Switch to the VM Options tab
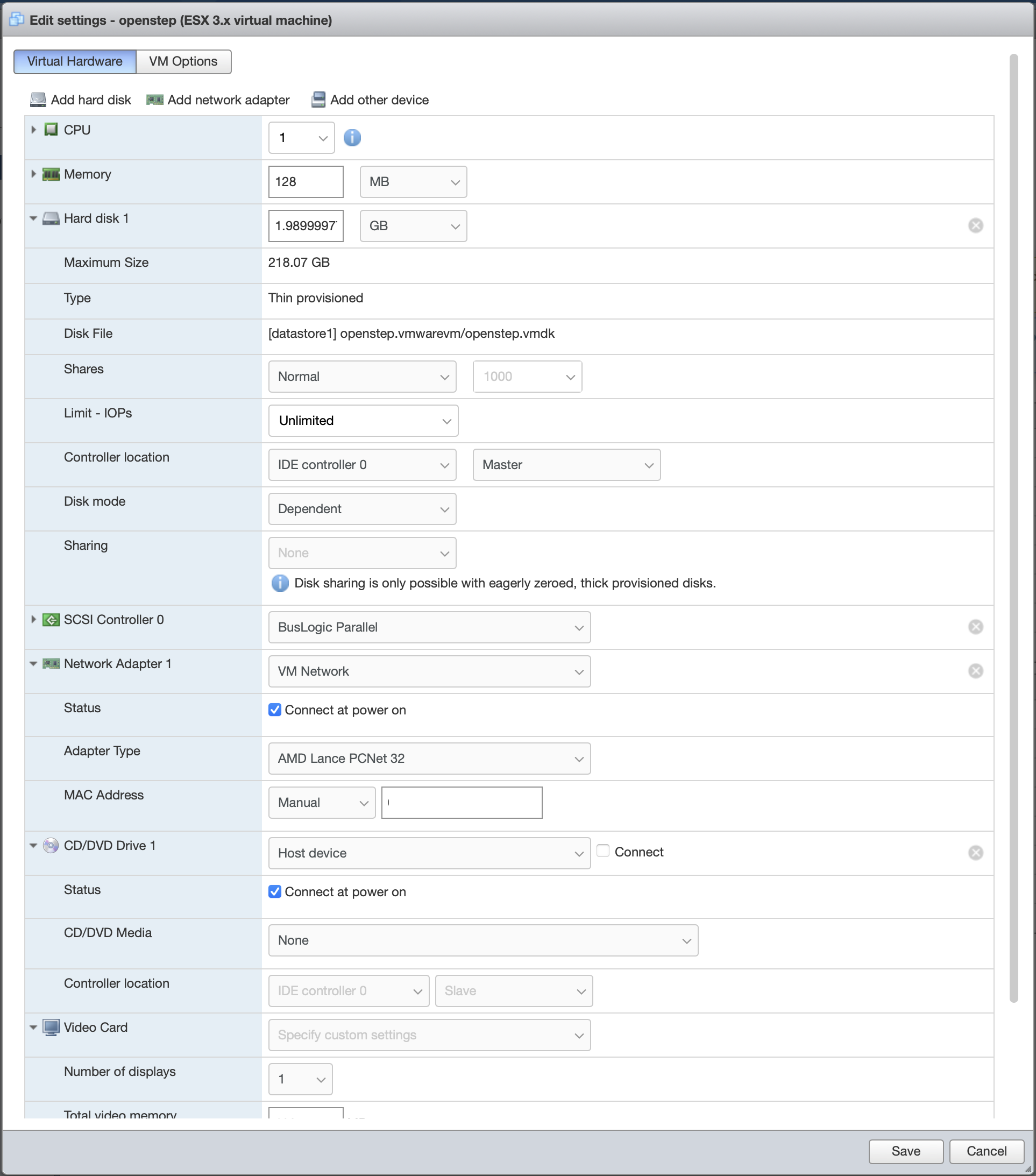 [183, 61]
